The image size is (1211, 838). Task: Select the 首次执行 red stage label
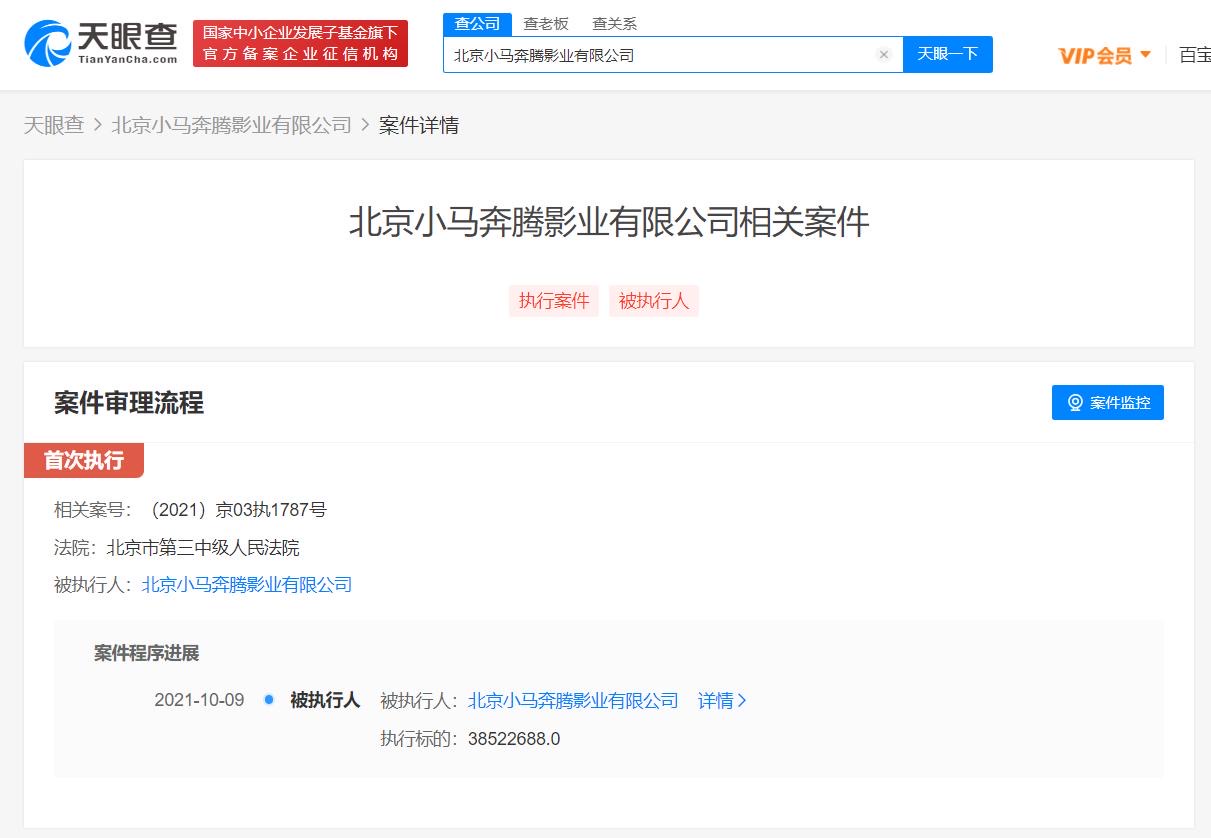(x=84, y=461)
